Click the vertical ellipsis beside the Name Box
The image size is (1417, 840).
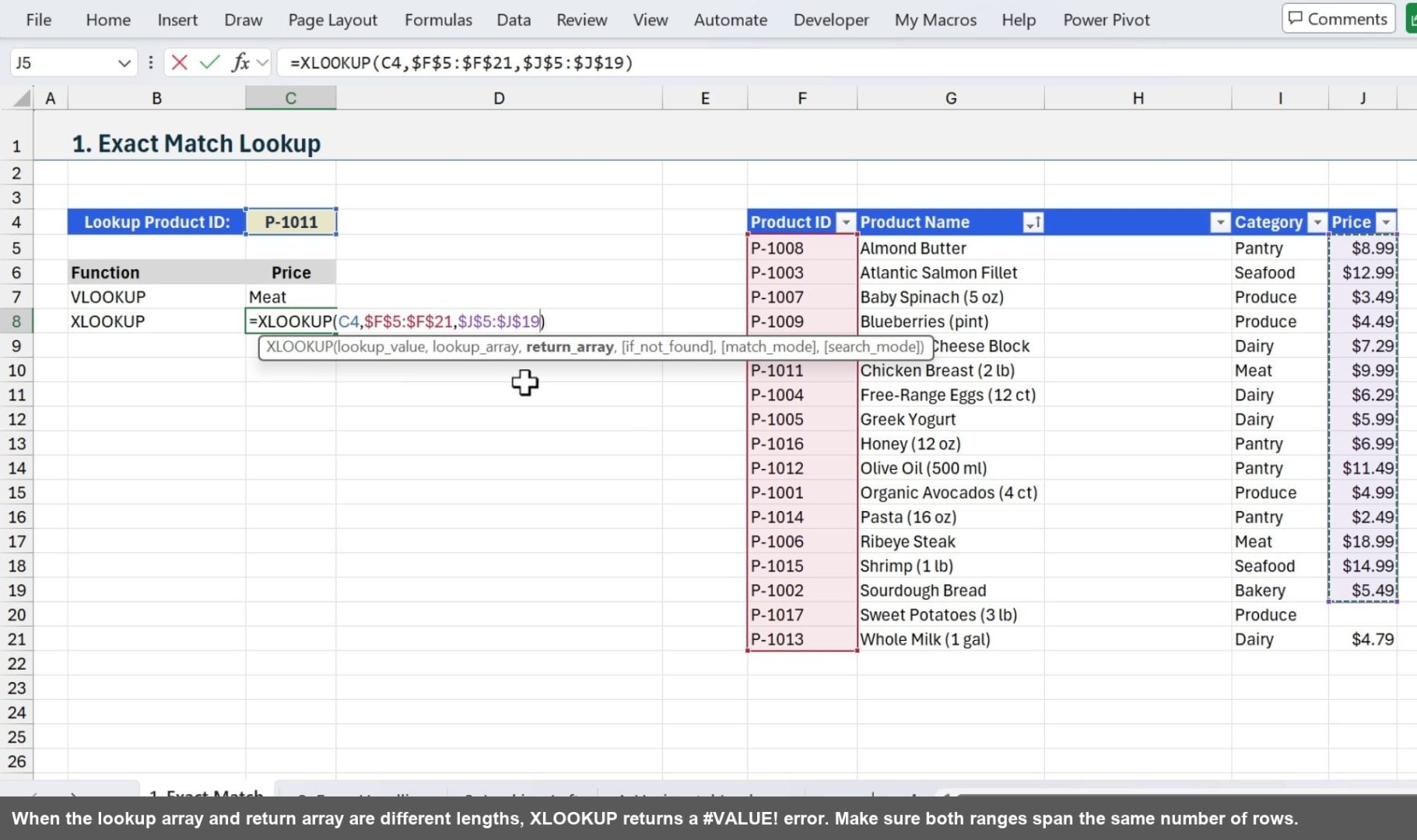point(150,62)
